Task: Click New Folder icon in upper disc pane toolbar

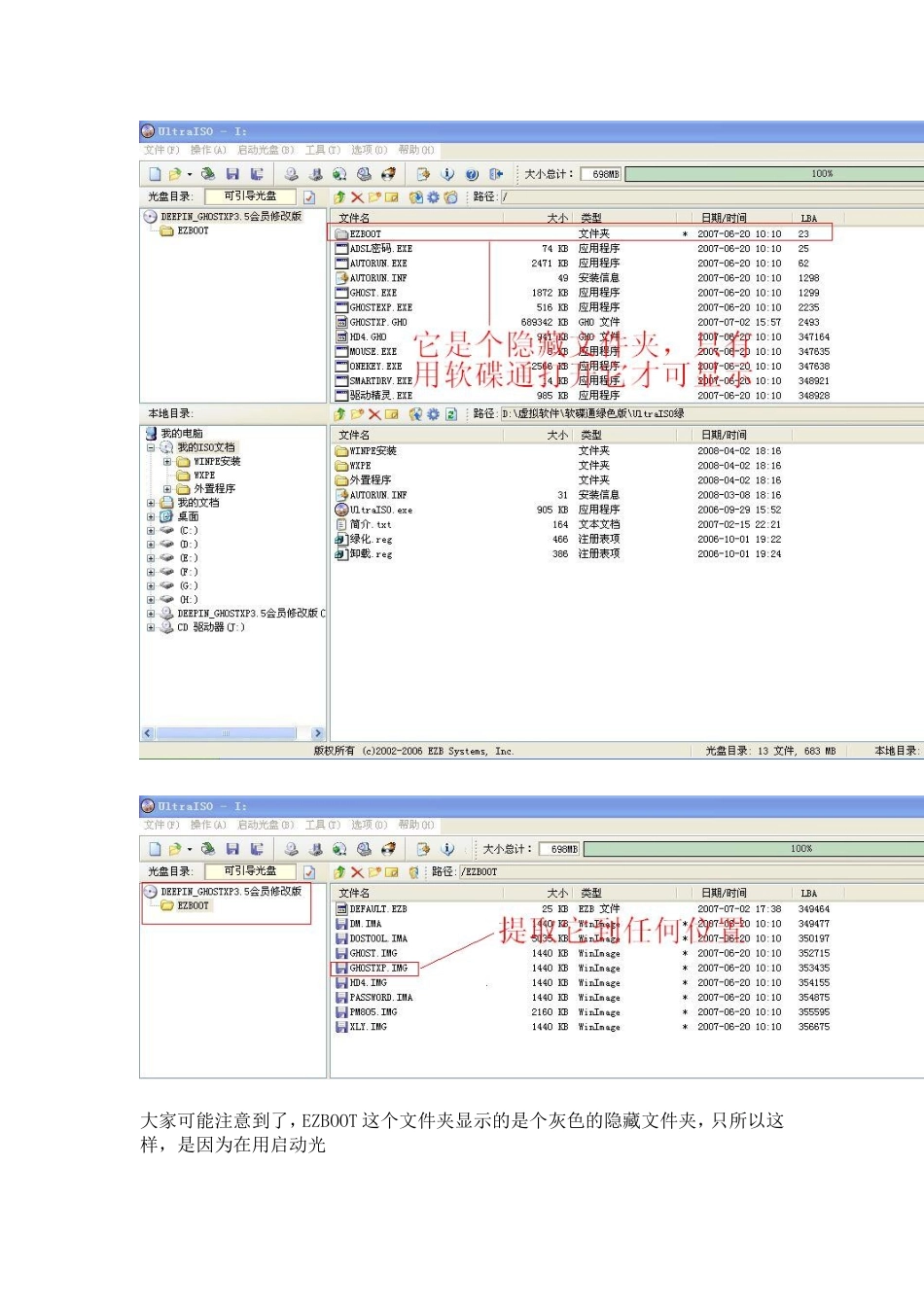Action: (374, 197)
